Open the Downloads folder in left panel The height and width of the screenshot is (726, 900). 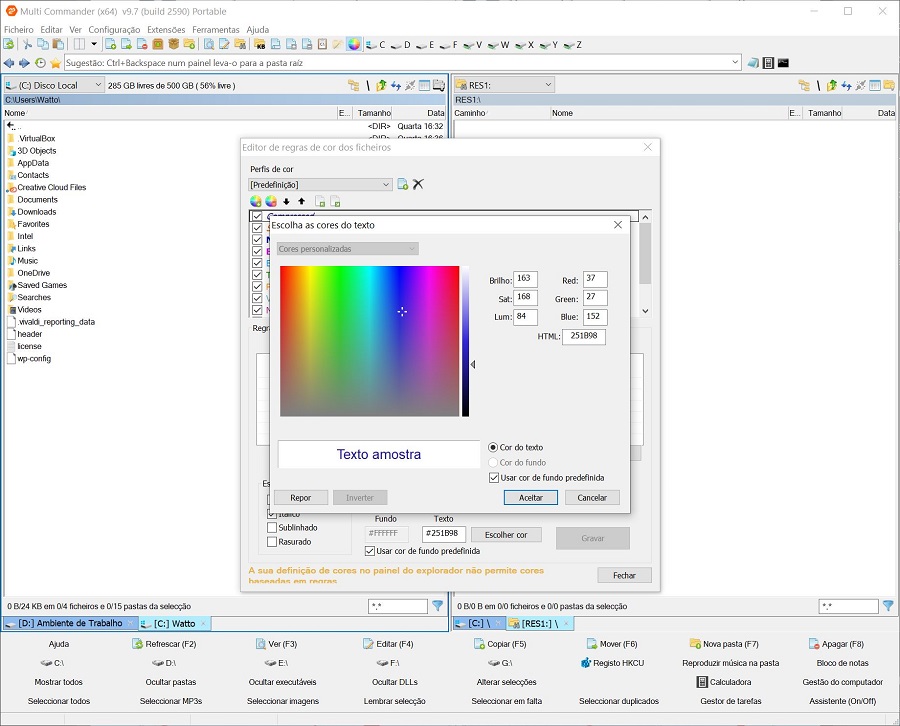point(37,212)
